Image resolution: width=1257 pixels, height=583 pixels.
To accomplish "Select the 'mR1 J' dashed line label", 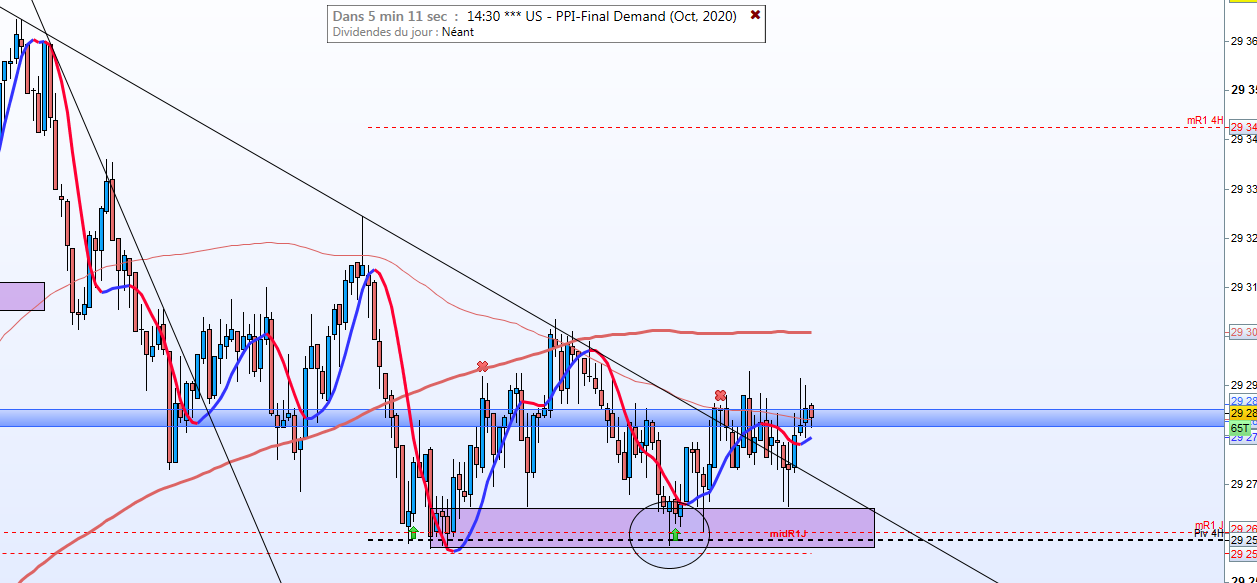I will [1209, 525].
